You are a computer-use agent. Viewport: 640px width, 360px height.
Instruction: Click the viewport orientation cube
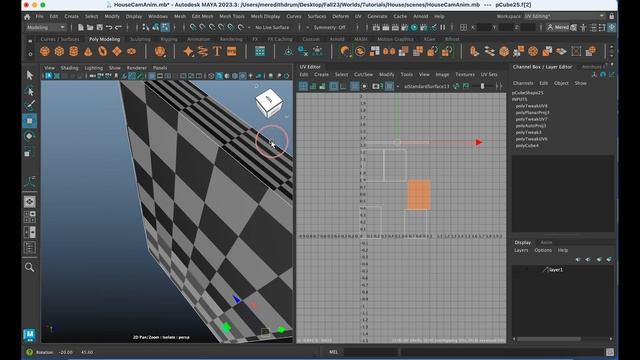(269, 102)
